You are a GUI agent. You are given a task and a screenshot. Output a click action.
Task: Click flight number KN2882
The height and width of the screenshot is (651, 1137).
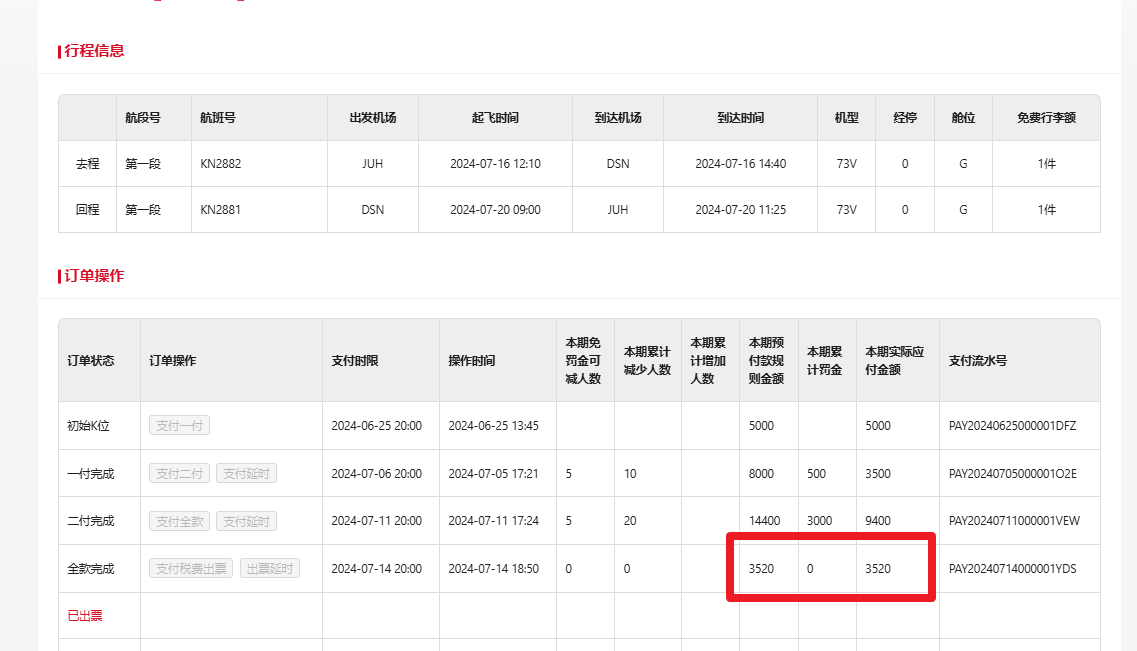[221, 164]
